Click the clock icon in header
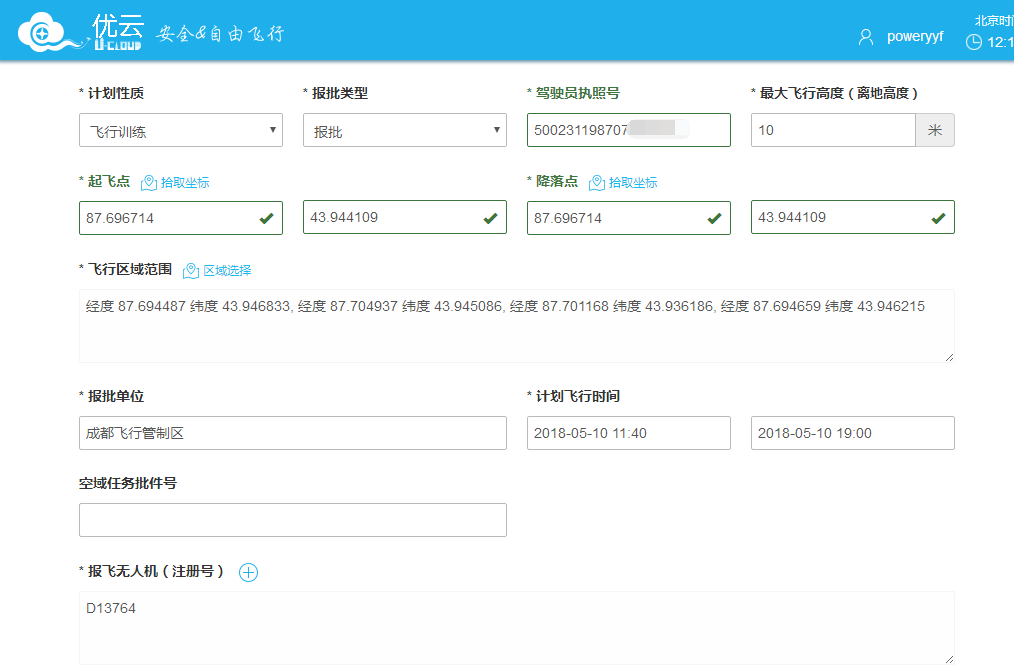 pyautogui.click(x=973, y=42)
